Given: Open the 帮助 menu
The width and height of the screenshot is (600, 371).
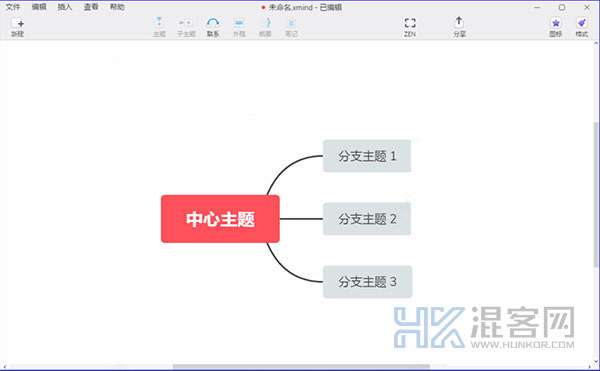Looking at the screenshot, I should coord(117,7).
